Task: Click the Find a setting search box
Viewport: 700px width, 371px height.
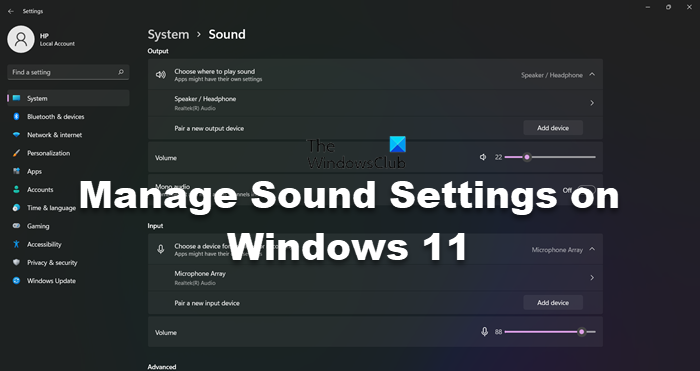Action: click(68, 72)
